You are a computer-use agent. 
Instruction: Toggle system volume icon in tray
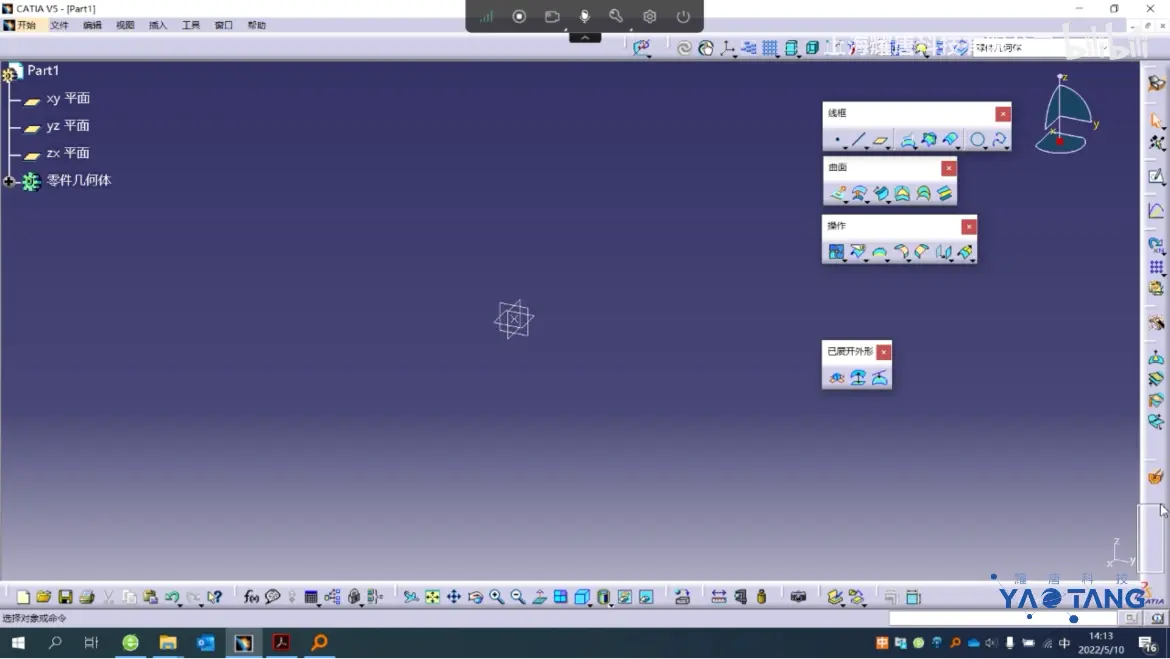coord(991,643)
